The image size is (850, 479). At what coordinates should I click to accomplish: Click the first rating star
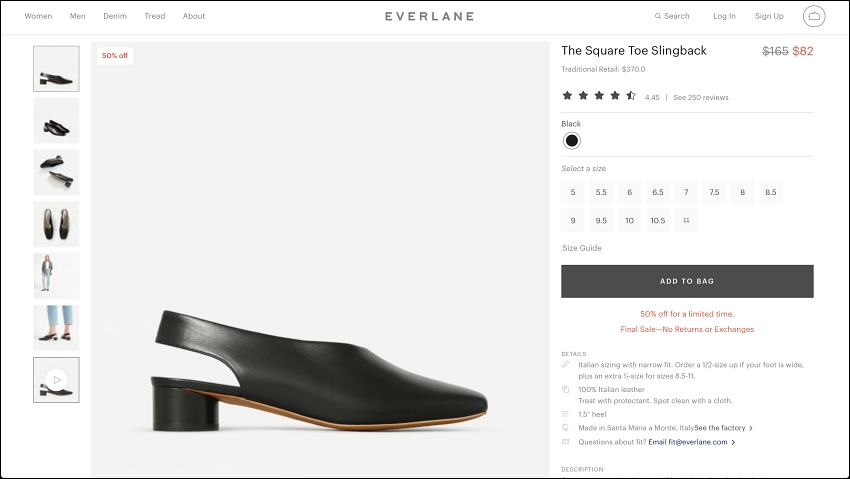click(567, 96)
